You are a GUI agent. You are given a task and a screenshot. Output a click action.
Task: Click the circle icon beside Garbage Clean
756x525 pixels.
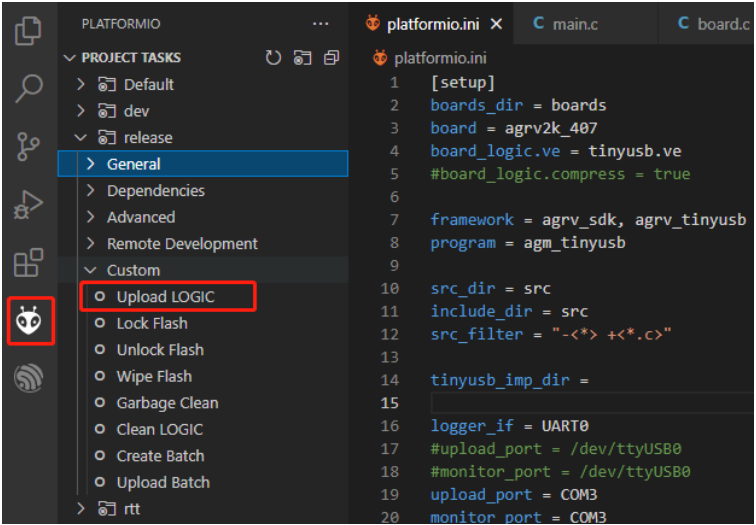coord(100,403)
